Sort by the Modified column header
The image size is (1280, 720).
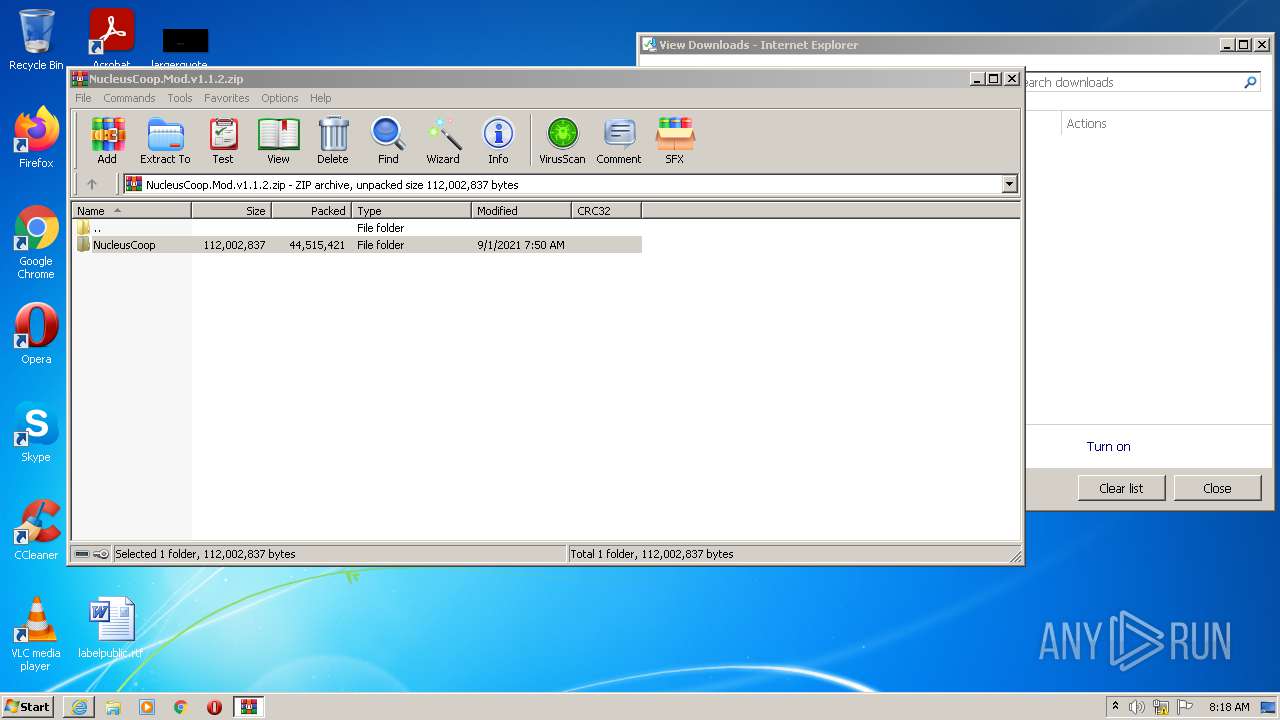point(521,211)
